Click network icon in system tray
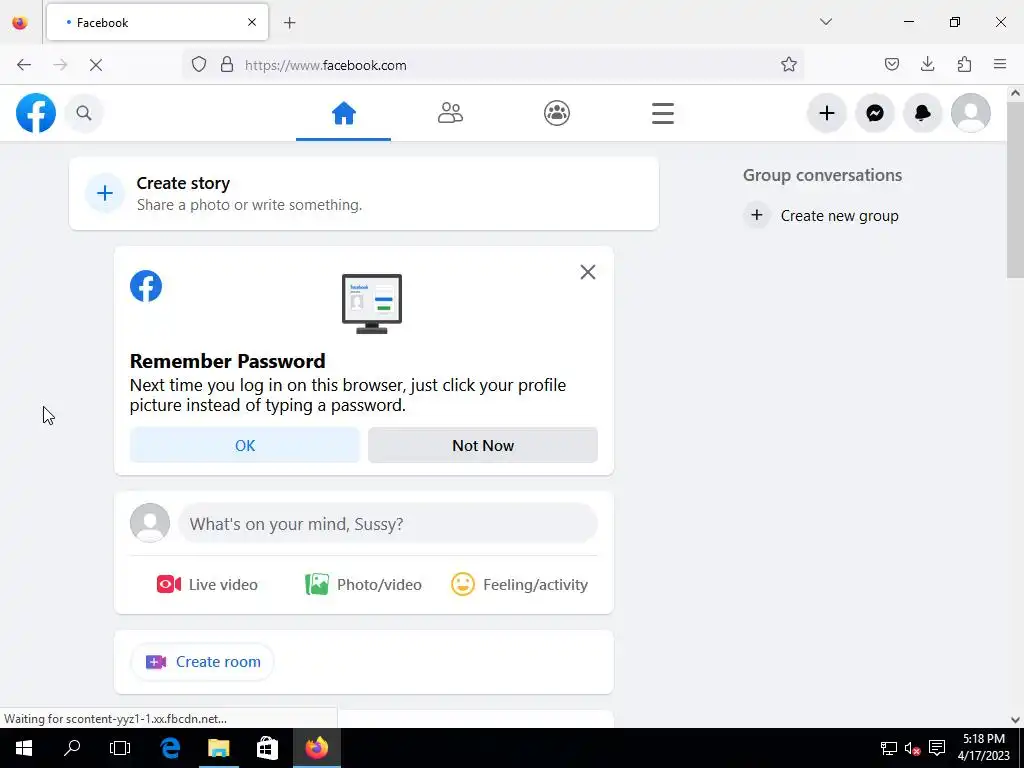Screen dimensions: 1024x768 pos(888,748)
